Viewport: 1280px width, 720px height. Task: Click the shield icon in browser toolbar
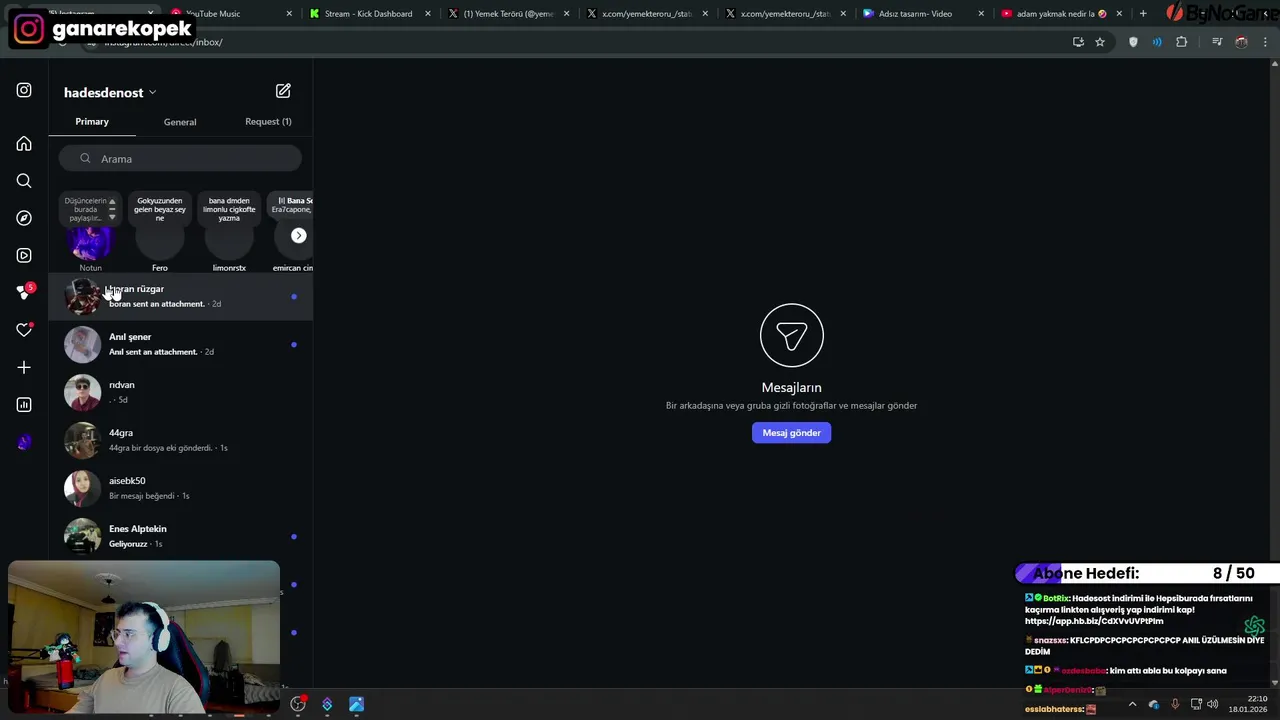point(1133,42)
